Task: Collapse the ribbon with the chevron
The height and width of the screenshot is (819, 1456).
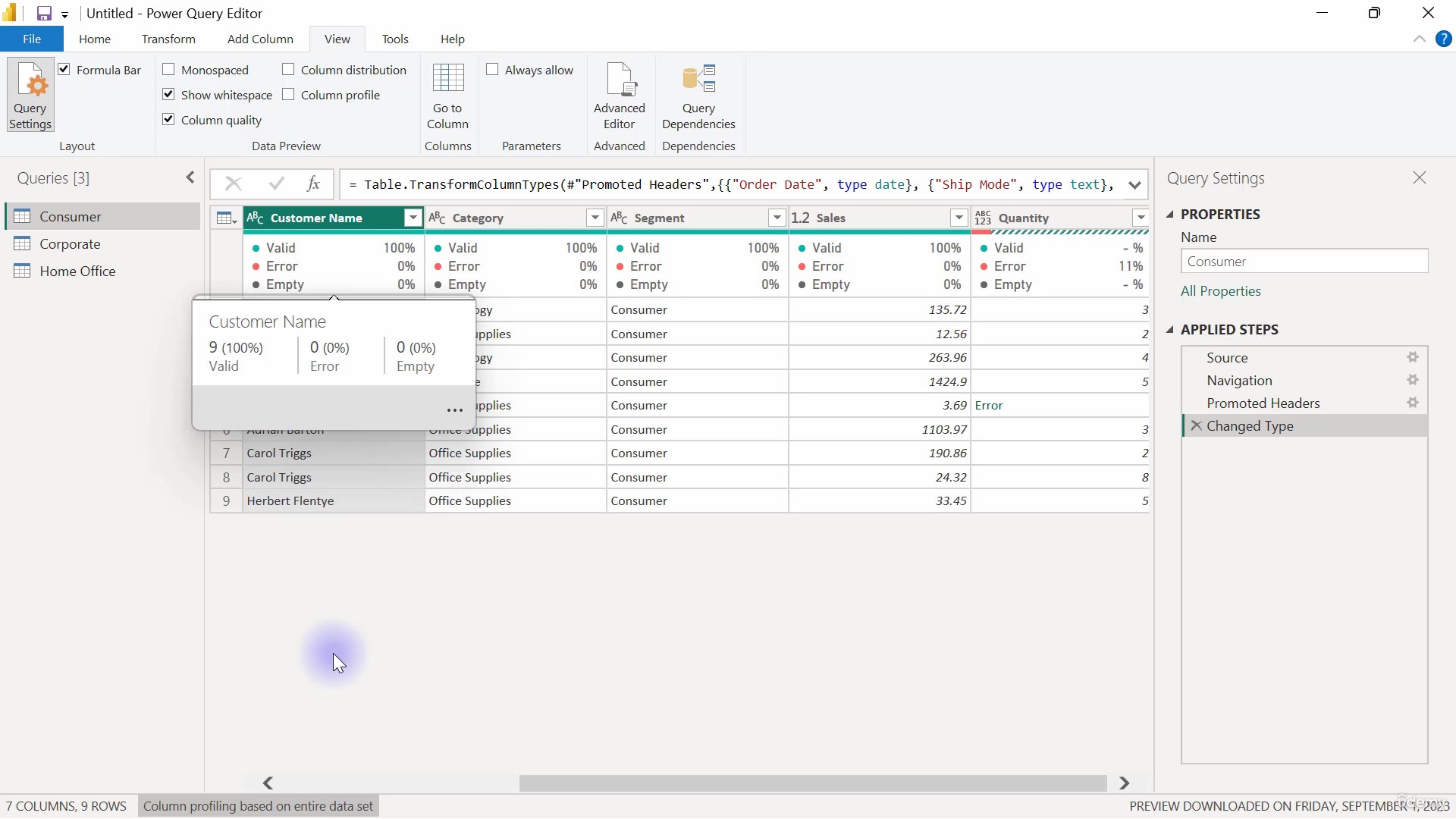Action: 1420,39
